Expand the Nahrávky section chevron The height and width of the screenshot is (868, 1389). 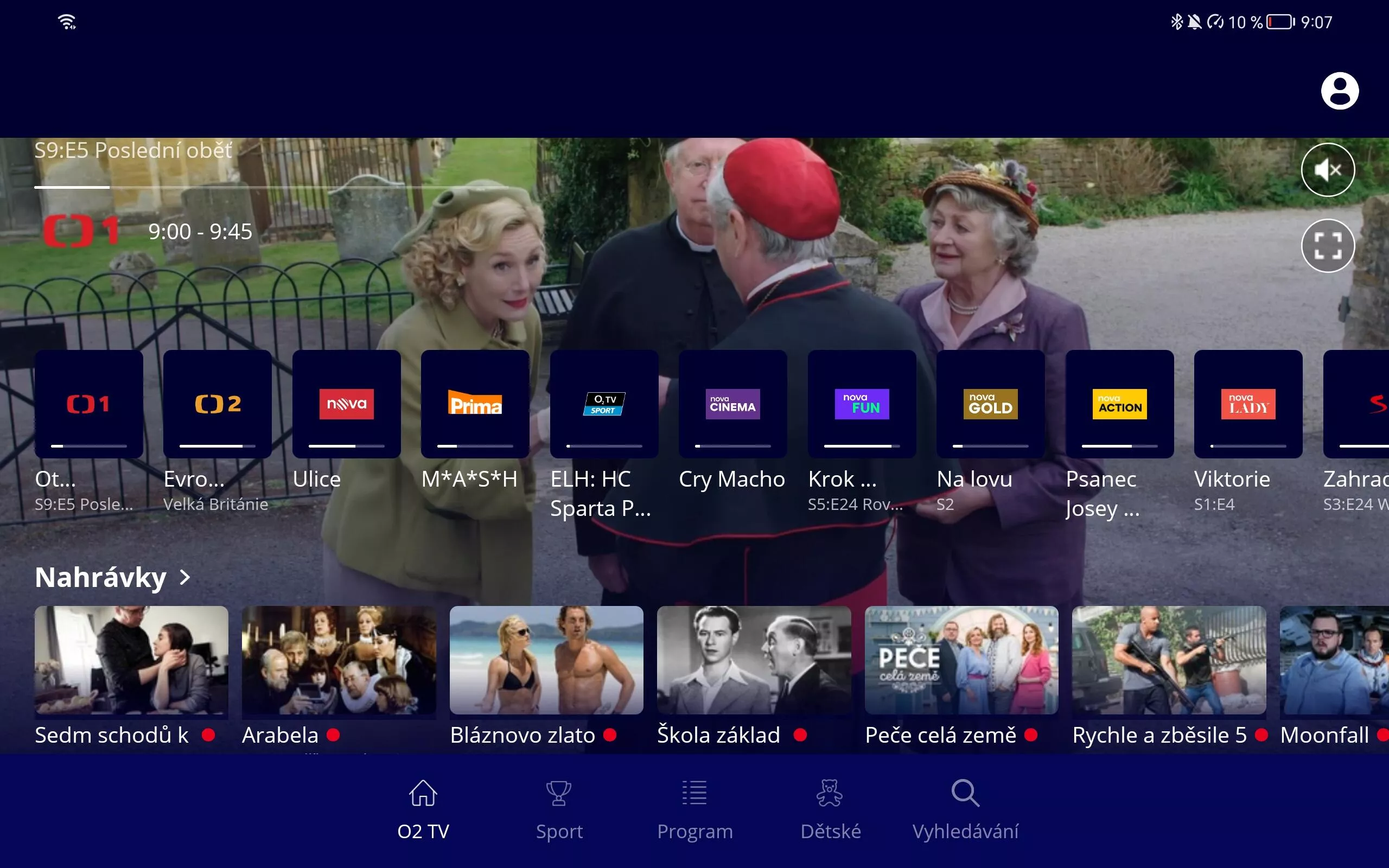pyautogui.click(x=185, y=578)
